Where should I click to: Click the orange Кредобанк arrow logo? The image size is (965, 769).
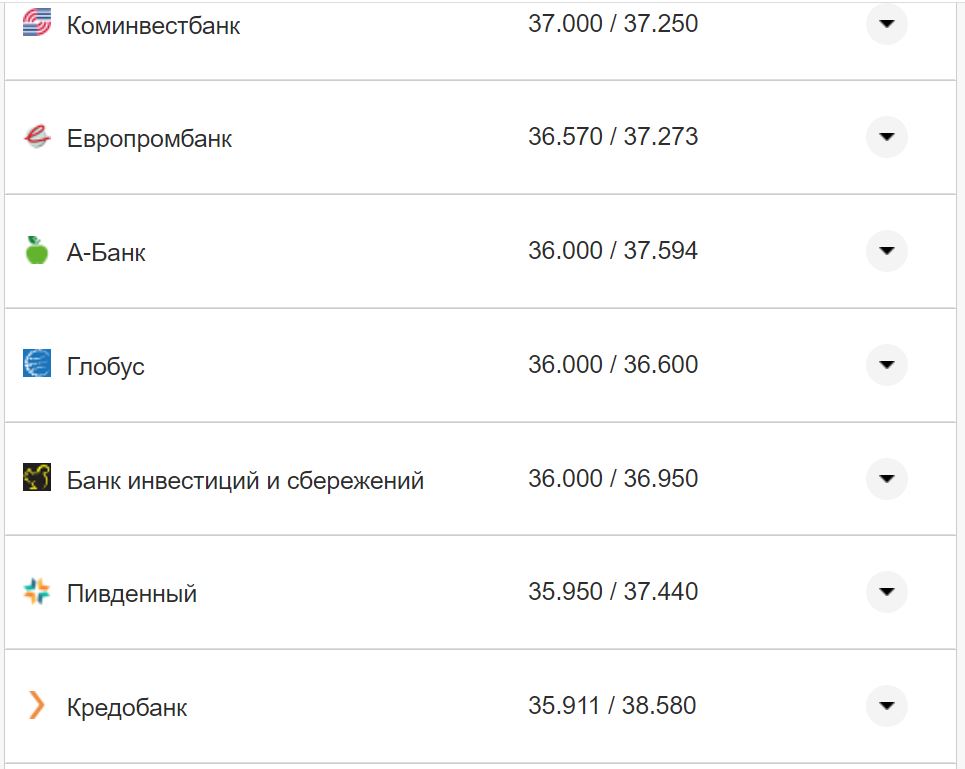[x=37, y=706]
